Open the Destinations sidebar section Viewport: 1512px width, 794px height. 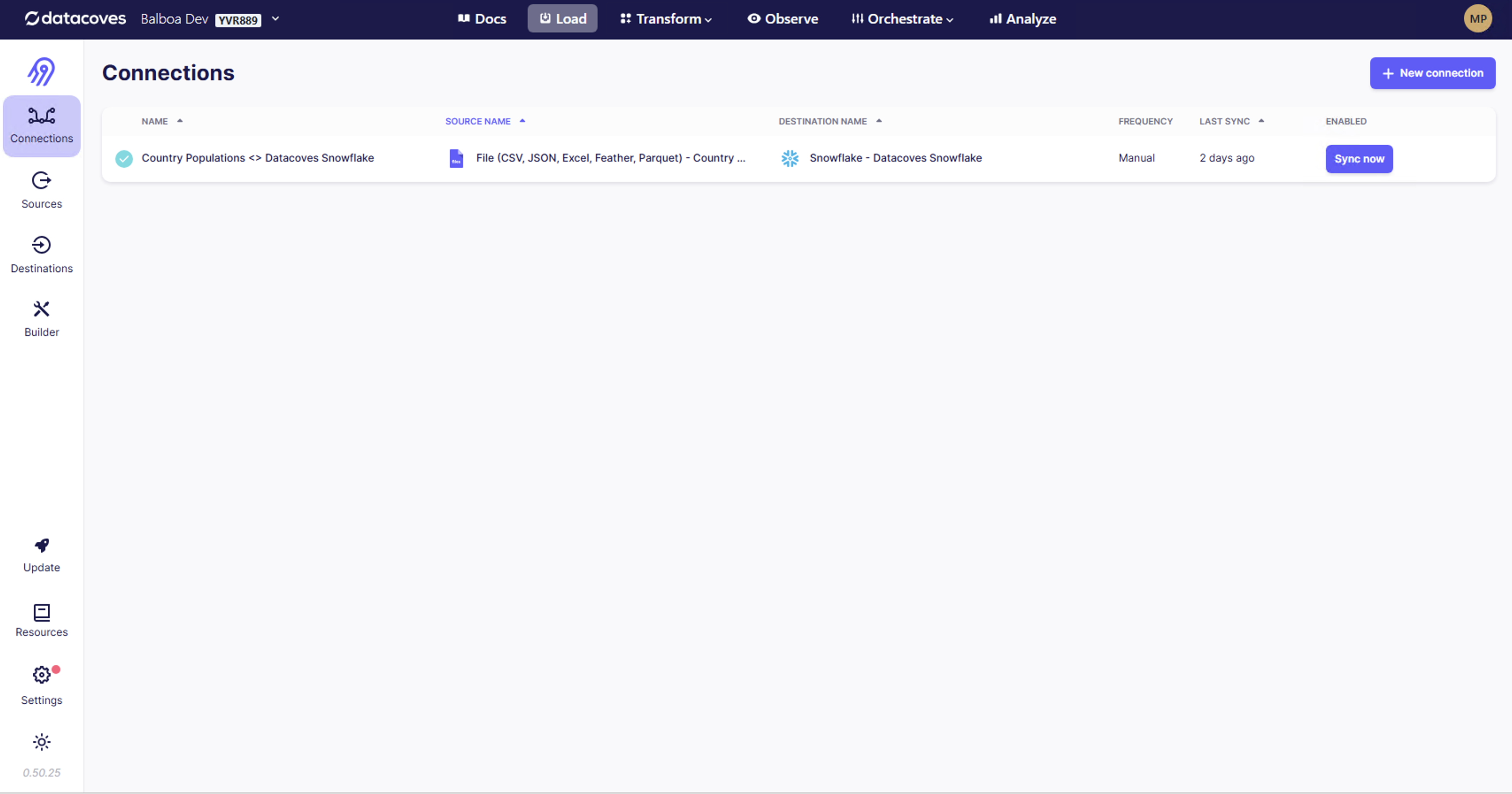(42, 254)
